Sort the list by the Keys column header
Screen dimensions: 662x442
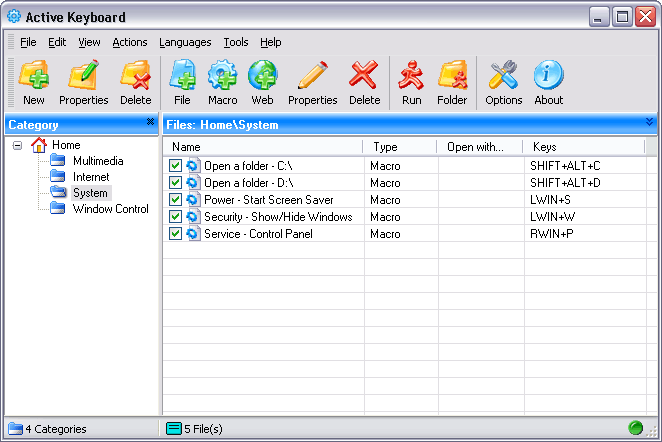point(584,147)
